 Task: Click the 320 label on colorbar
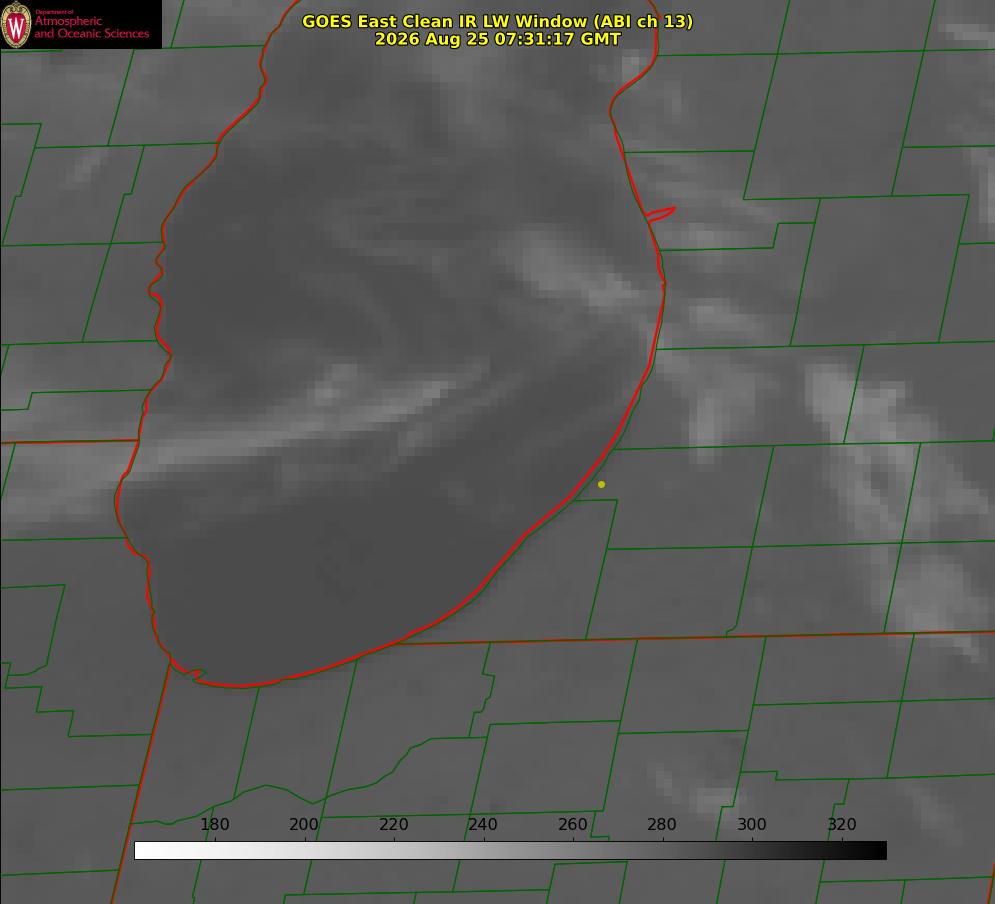click(x=842, y=824)
